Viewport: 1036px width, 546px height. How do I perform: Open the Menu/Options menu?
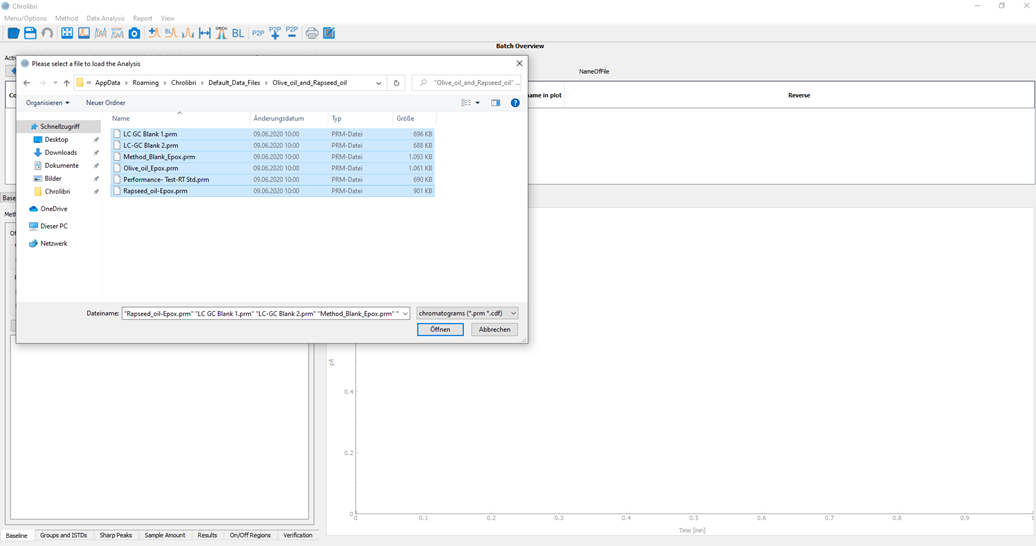pyautogui.click(x=25, y=19)
